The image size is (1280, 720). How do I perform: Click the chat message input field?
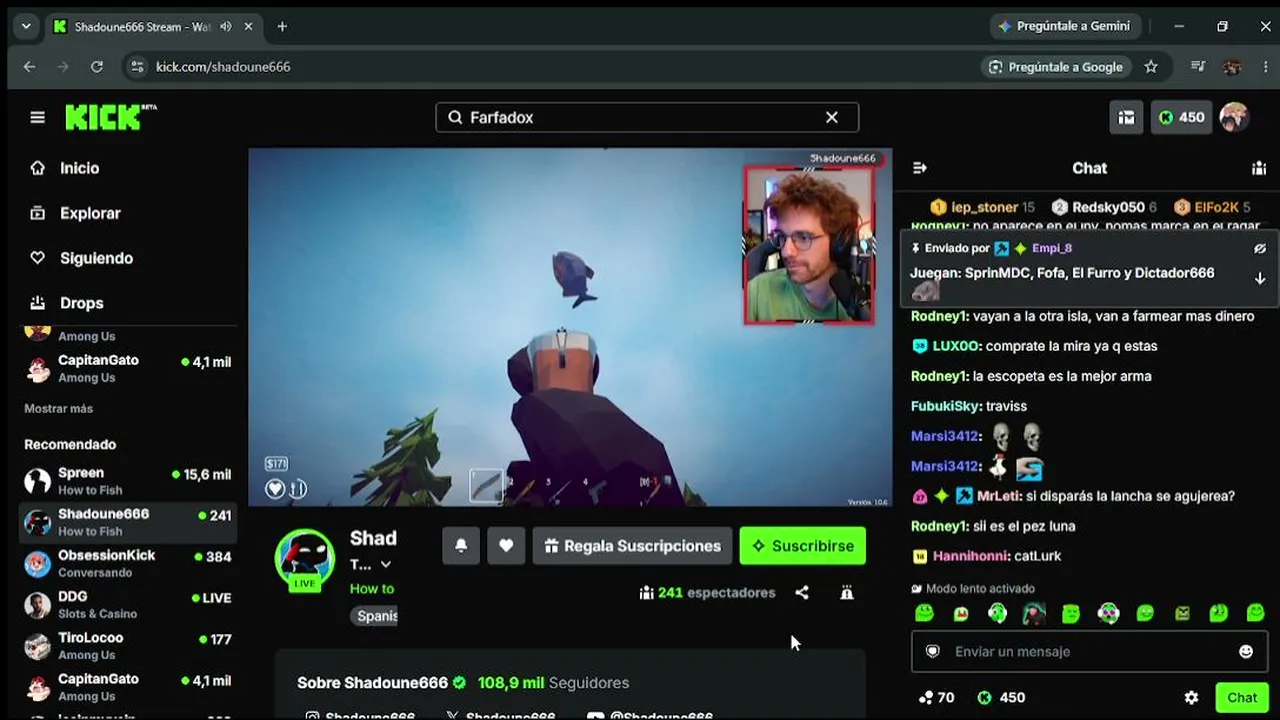point(1090,651)
